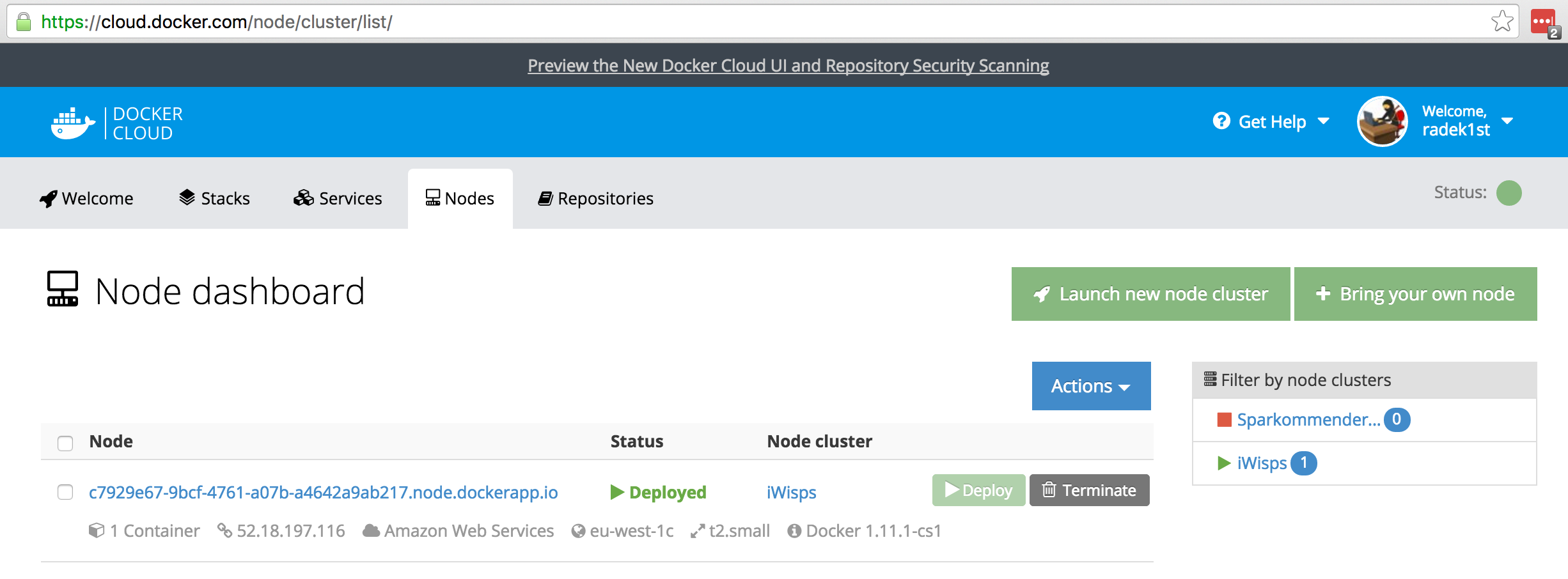Screen dimensions: 1568x579
Task: Open the Services tab
Action: click(338, 199)
